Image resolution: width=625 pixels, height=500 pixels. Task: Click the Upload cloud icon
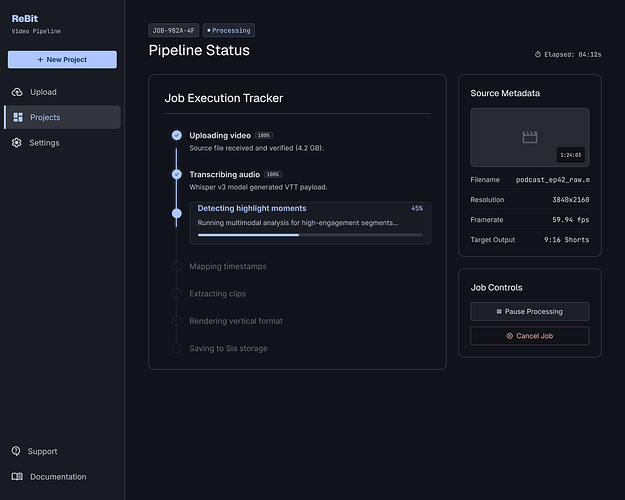pos(17,92)
